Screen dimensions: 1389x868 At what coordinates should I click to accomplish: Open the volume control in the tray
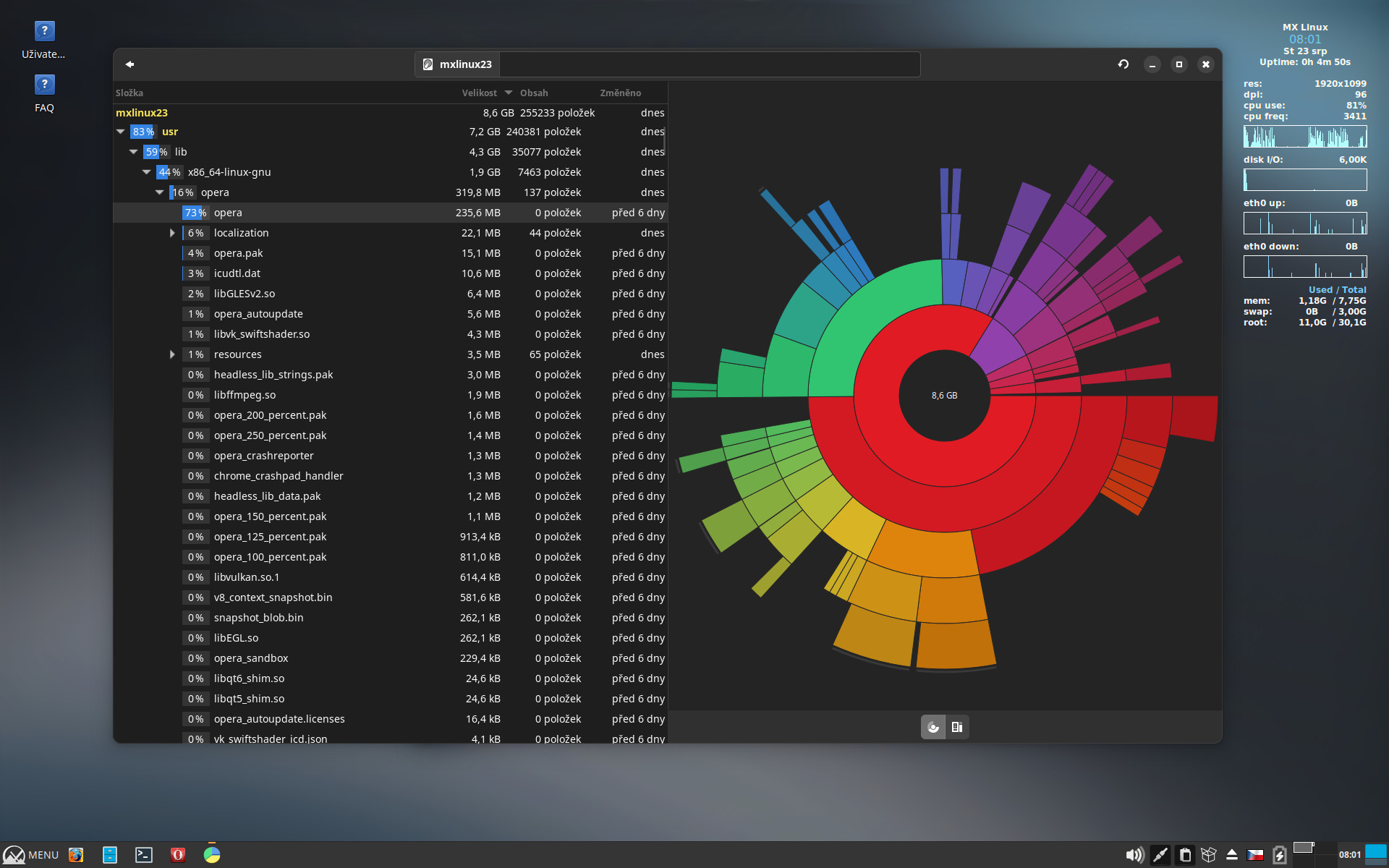pyautogui.click(x=1134, y=855)
